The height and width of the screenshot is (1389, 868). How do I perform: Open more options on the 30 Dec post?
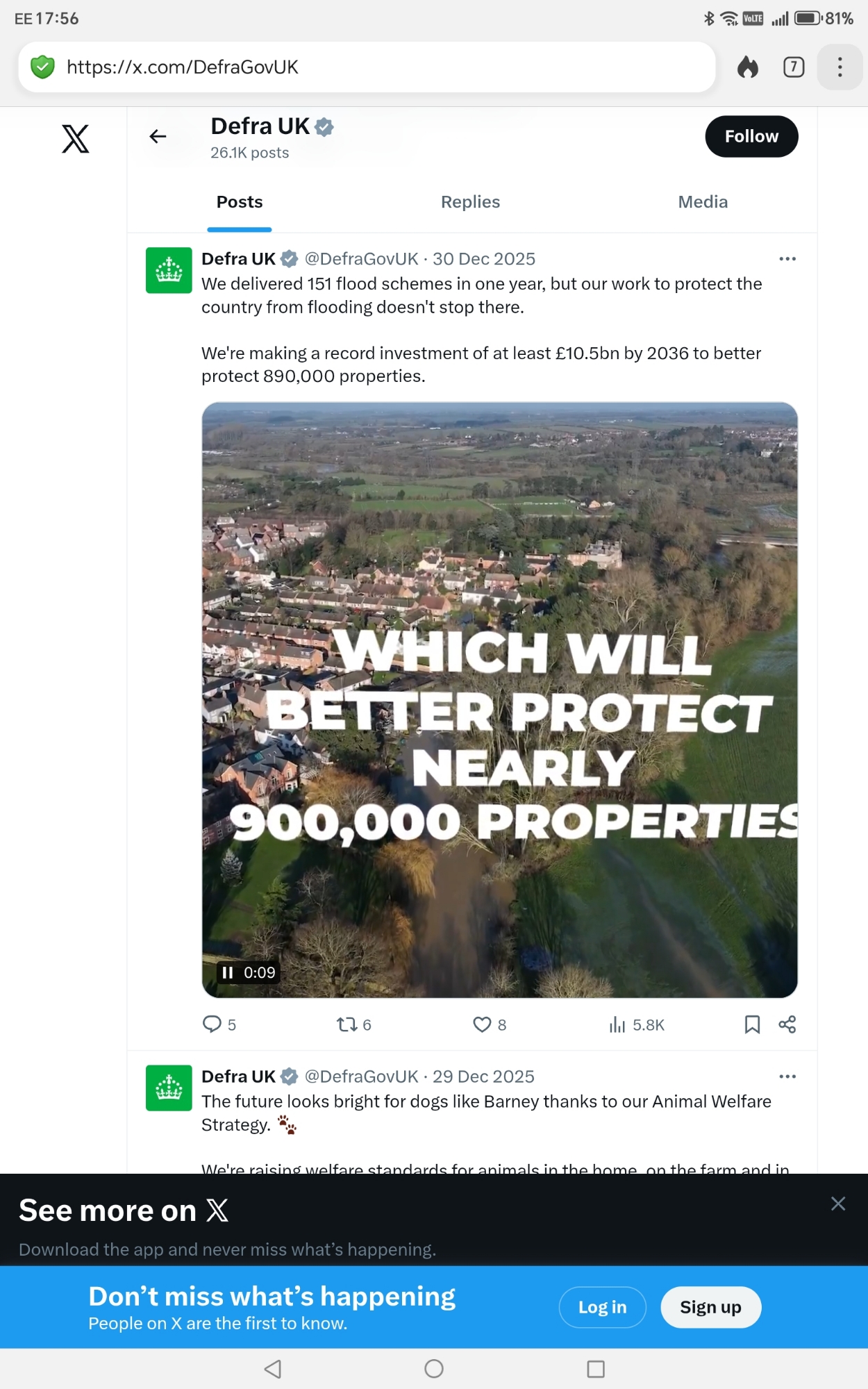click(787, 259)
